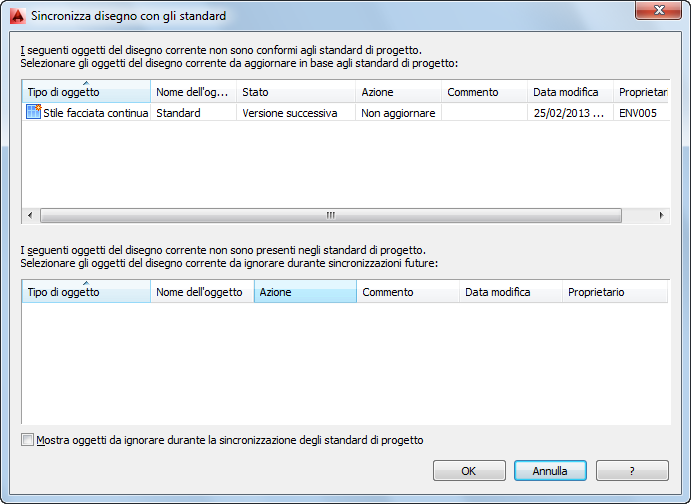
Task: Sort lower table by Proprietario column
Action: coord(612,292)
